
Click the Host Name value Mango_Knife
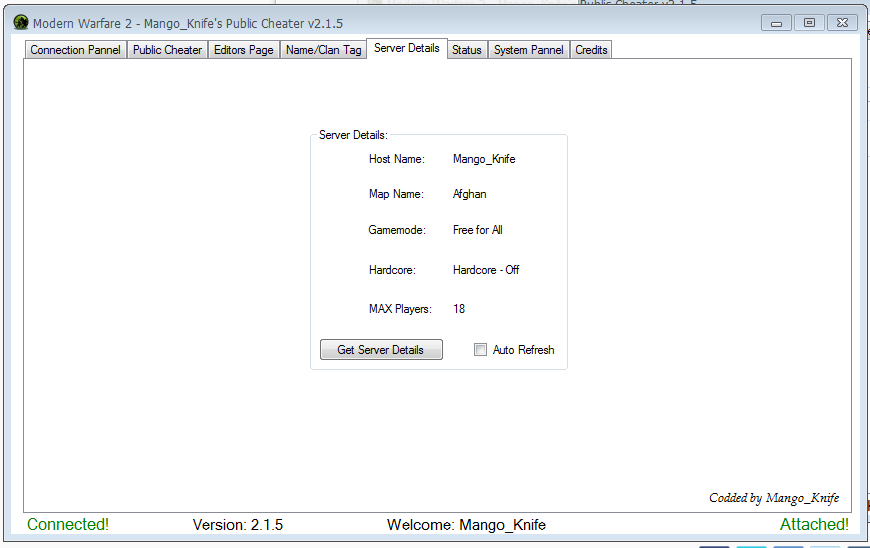coord(484,159)
